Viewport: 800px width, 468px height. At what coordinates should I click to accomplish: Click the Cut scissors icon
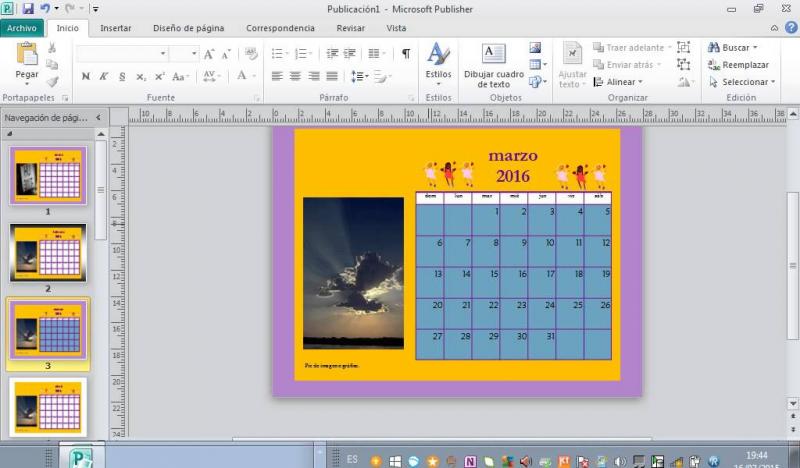(52, 48)
